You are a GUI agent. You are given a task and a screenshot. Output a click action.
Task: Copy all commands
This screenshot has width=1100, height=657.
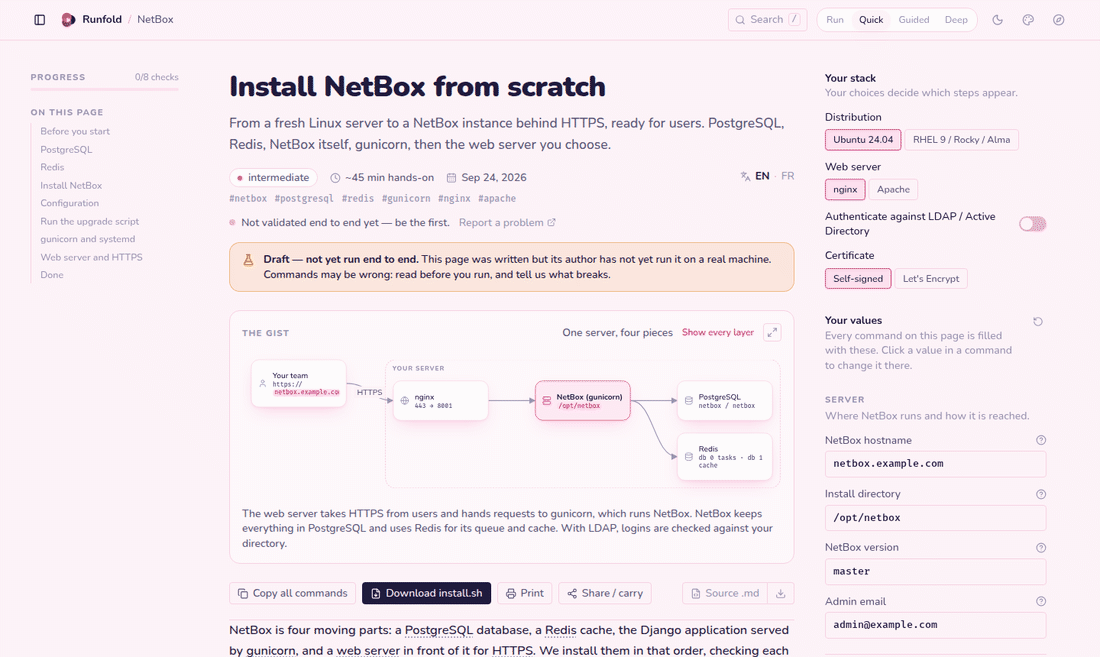coord(293,593)
